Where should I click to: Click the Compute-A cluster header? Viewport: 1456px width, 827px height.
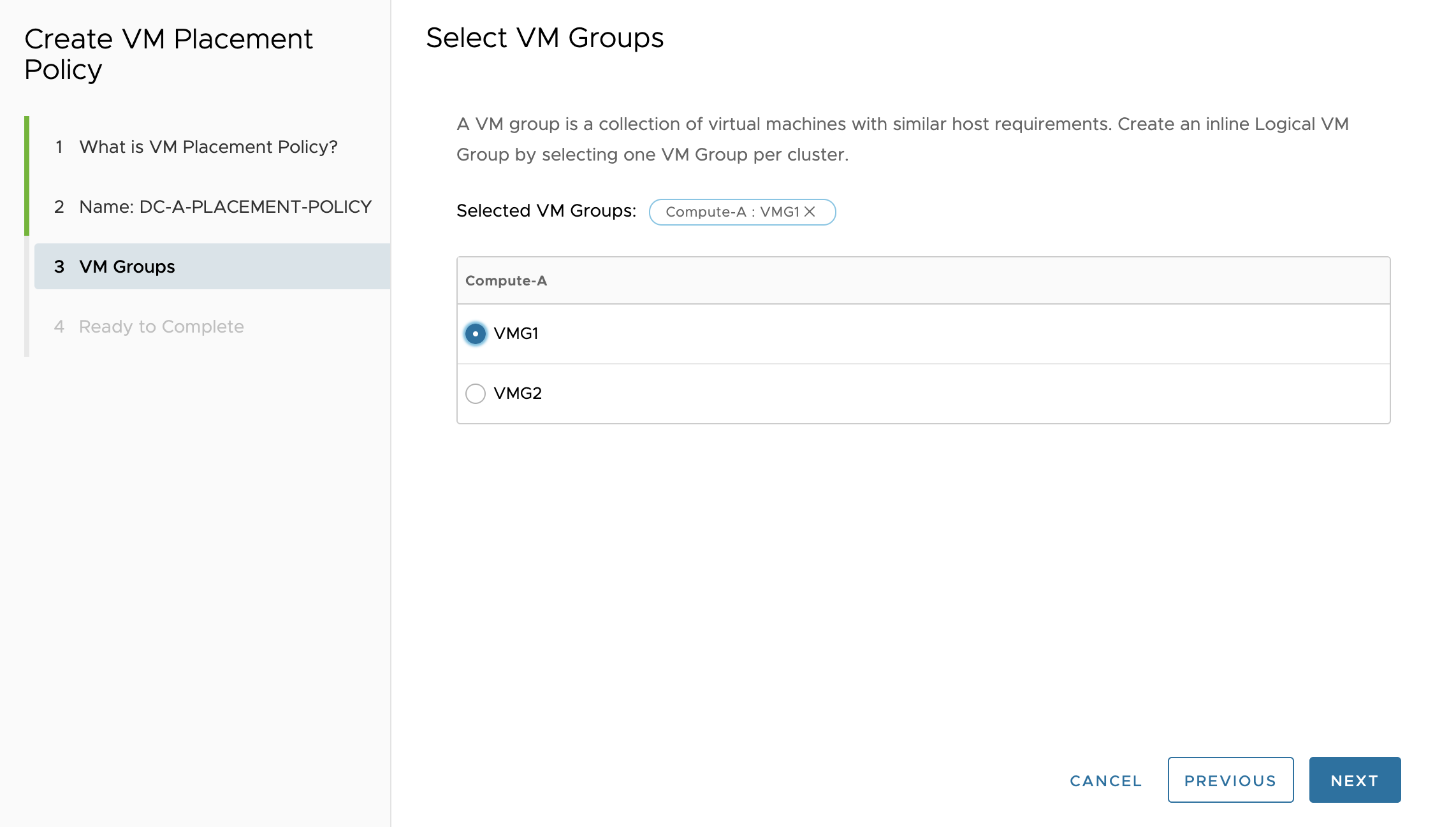(x=506, y=281)
